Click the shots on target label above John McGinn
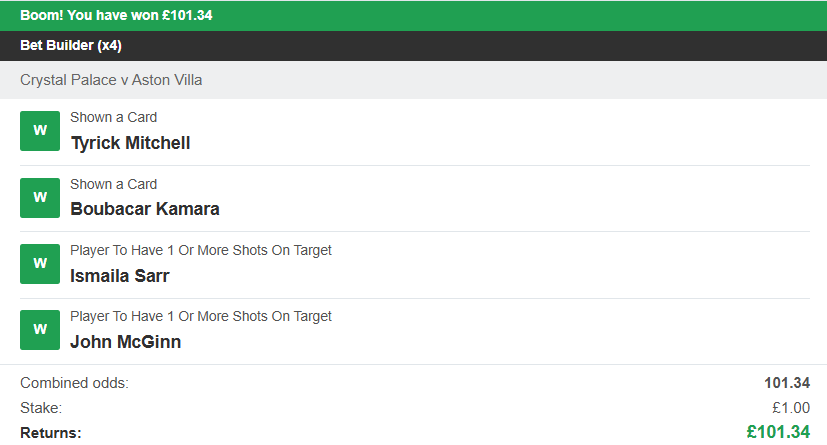827x445 pixels. click(200, 316)
